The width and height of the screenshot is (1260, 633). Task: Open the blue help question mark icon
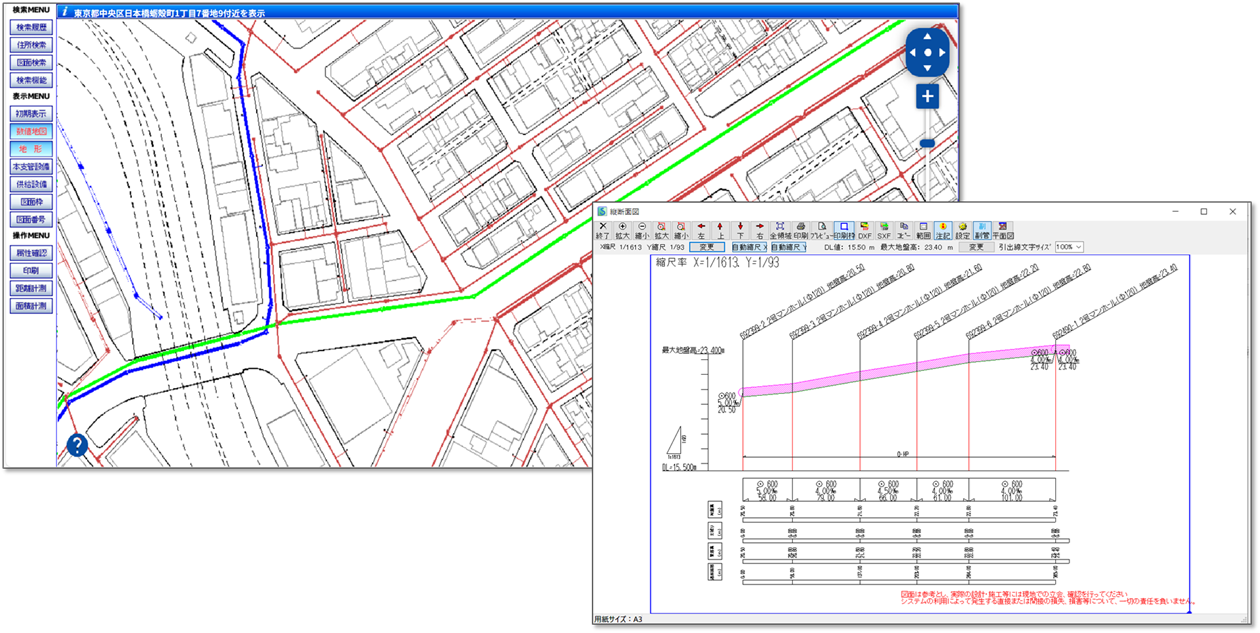tap(77, 446)
